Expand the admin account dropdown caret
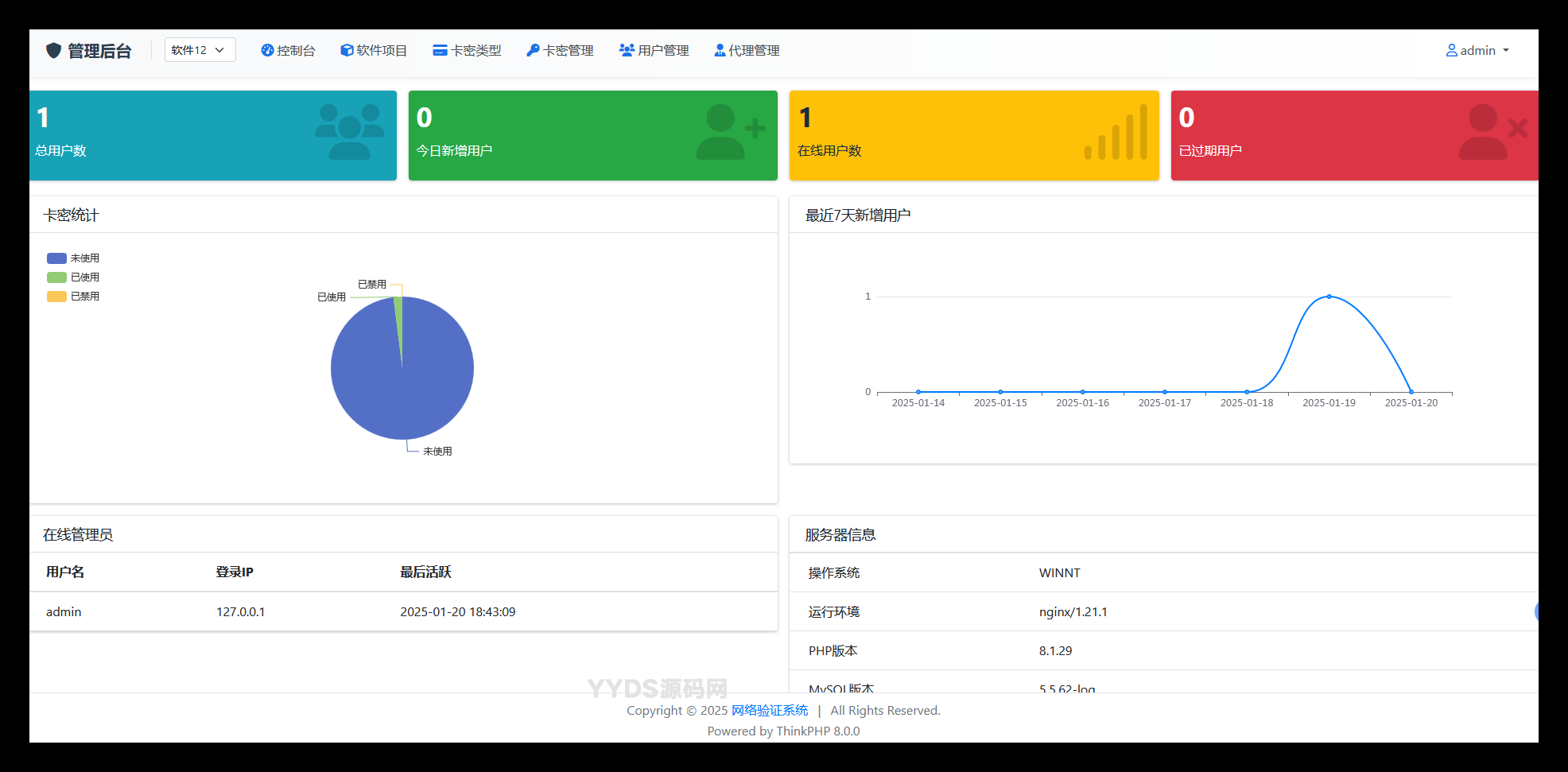1568x772 pixels. pos(1506,51)
